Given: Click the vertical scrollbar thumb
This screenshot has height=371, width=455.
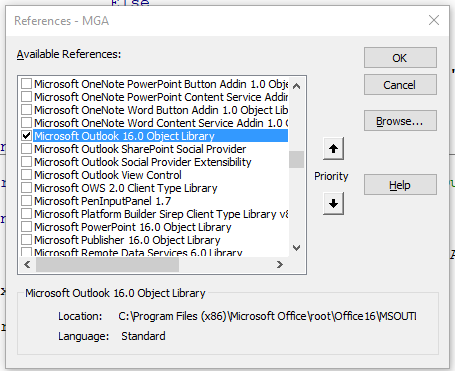Looking at the screenshot, I should pos(296,159).
